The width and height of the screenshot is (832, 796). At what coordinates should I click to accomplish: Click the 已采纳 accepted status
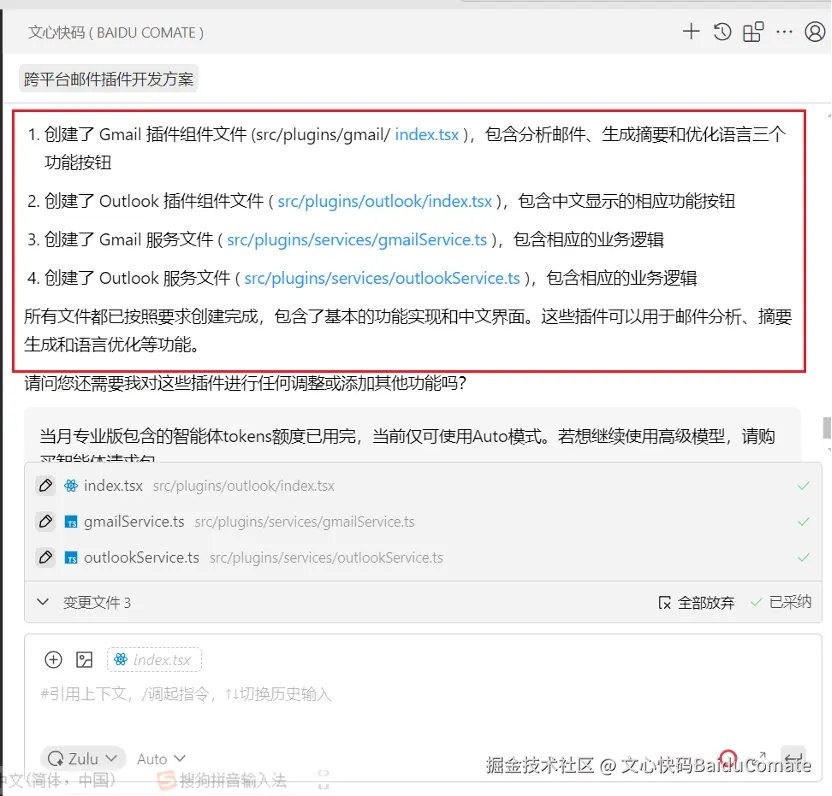(x=781, y=602)
